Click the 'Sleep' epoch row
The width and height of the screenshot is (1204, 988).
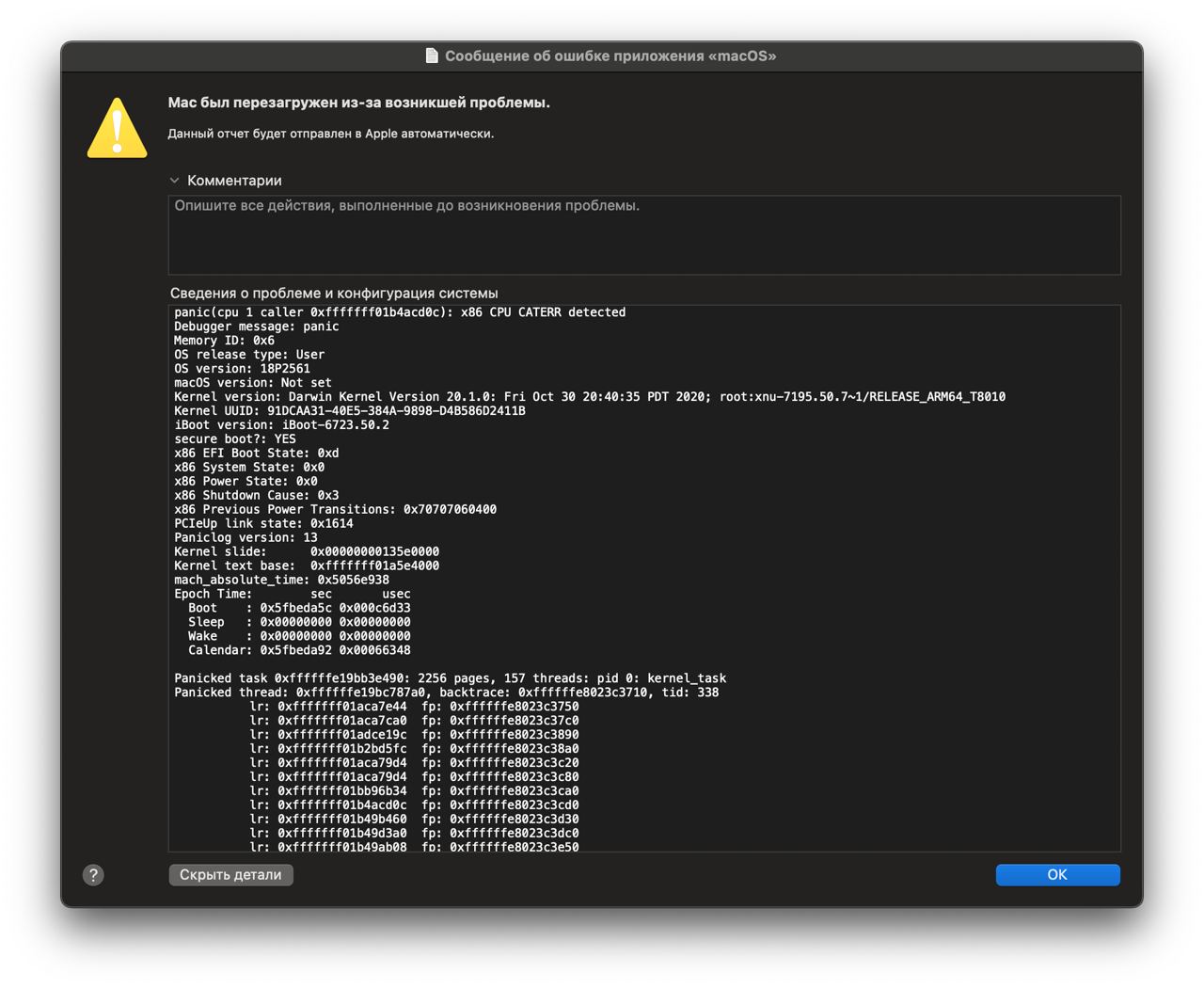tap(299, 623)
